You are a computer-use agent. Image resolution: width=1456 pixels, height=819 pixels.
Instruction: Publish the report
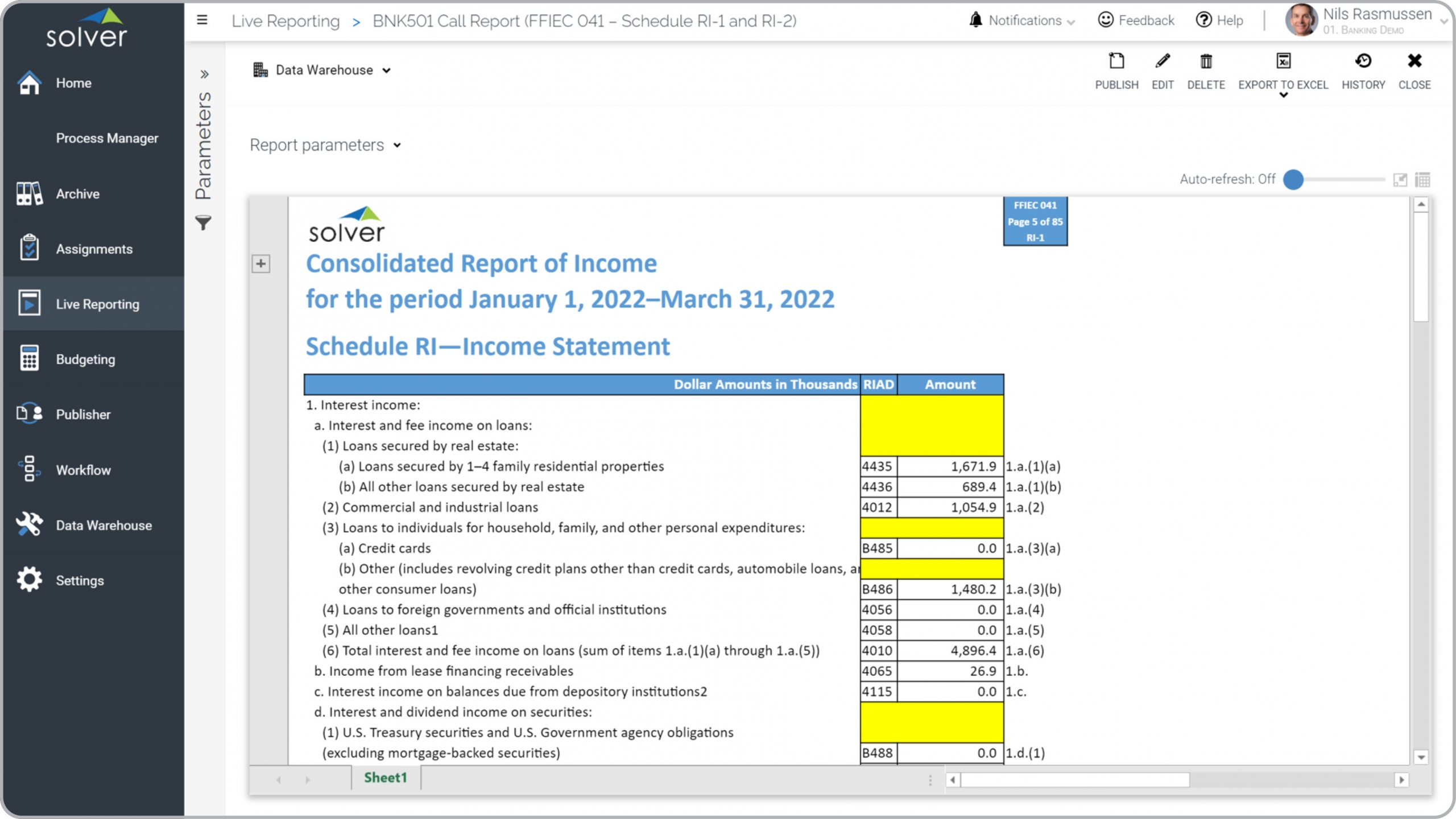point(1116,71)
